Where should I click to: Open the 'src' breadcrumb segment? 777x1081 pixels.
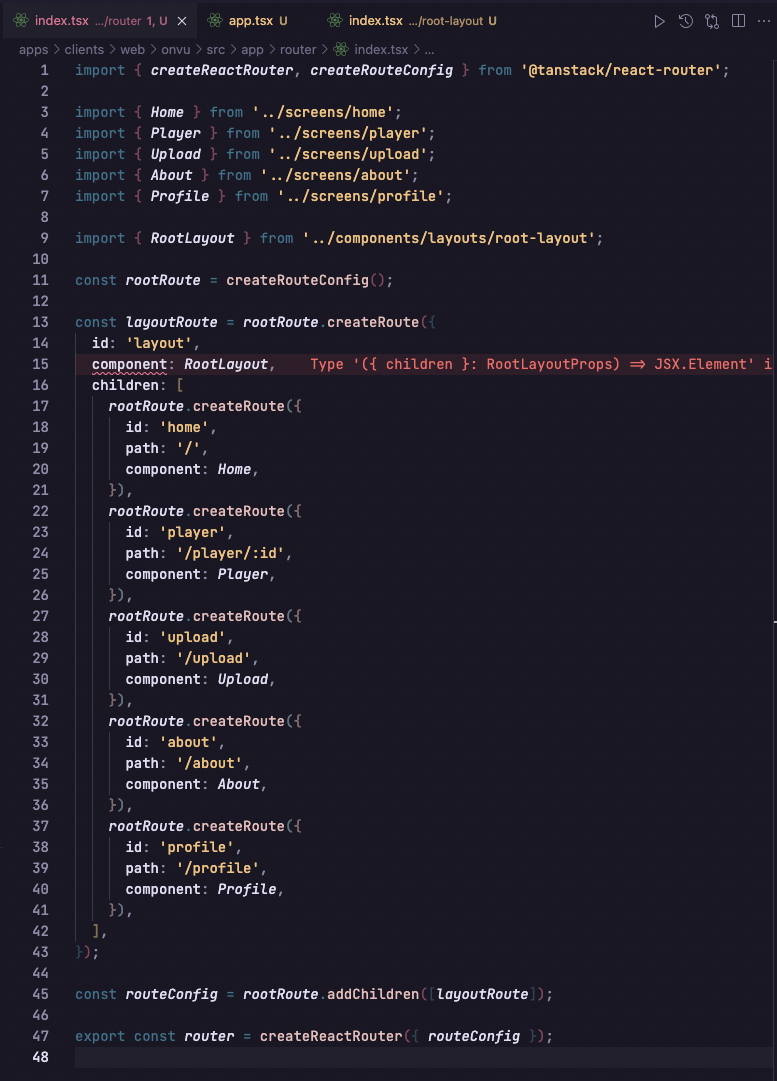[x=216, y=50]
